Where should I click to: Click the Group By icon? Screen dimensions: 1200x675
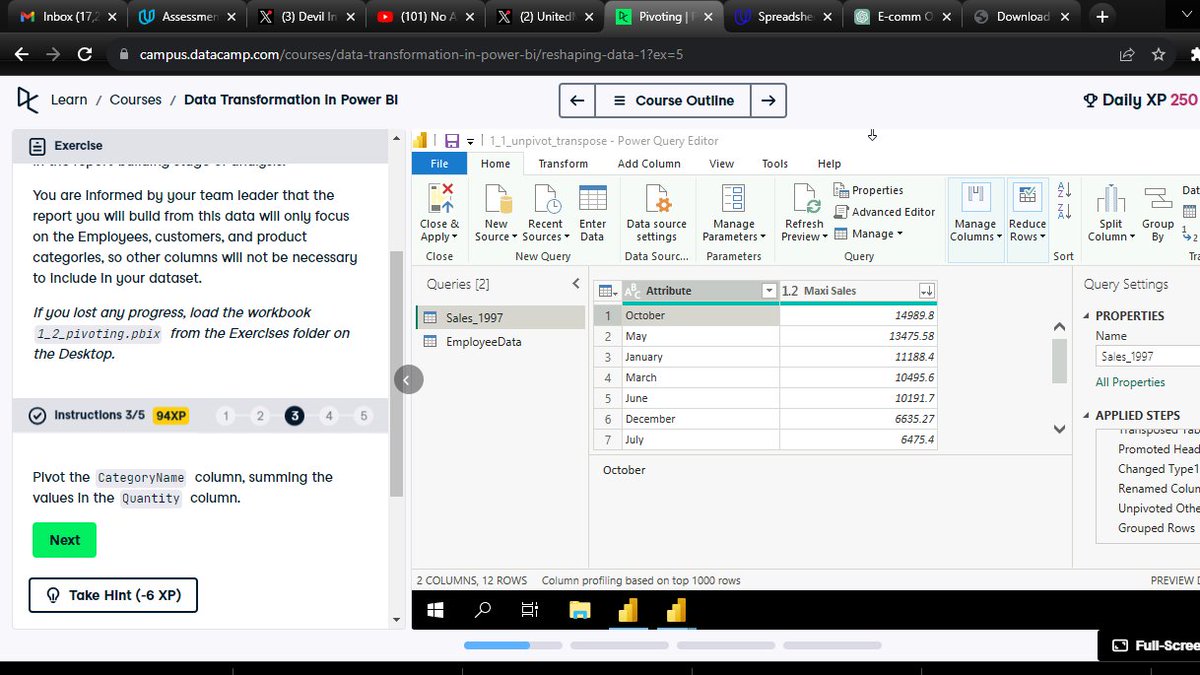tap(1158, 199)
